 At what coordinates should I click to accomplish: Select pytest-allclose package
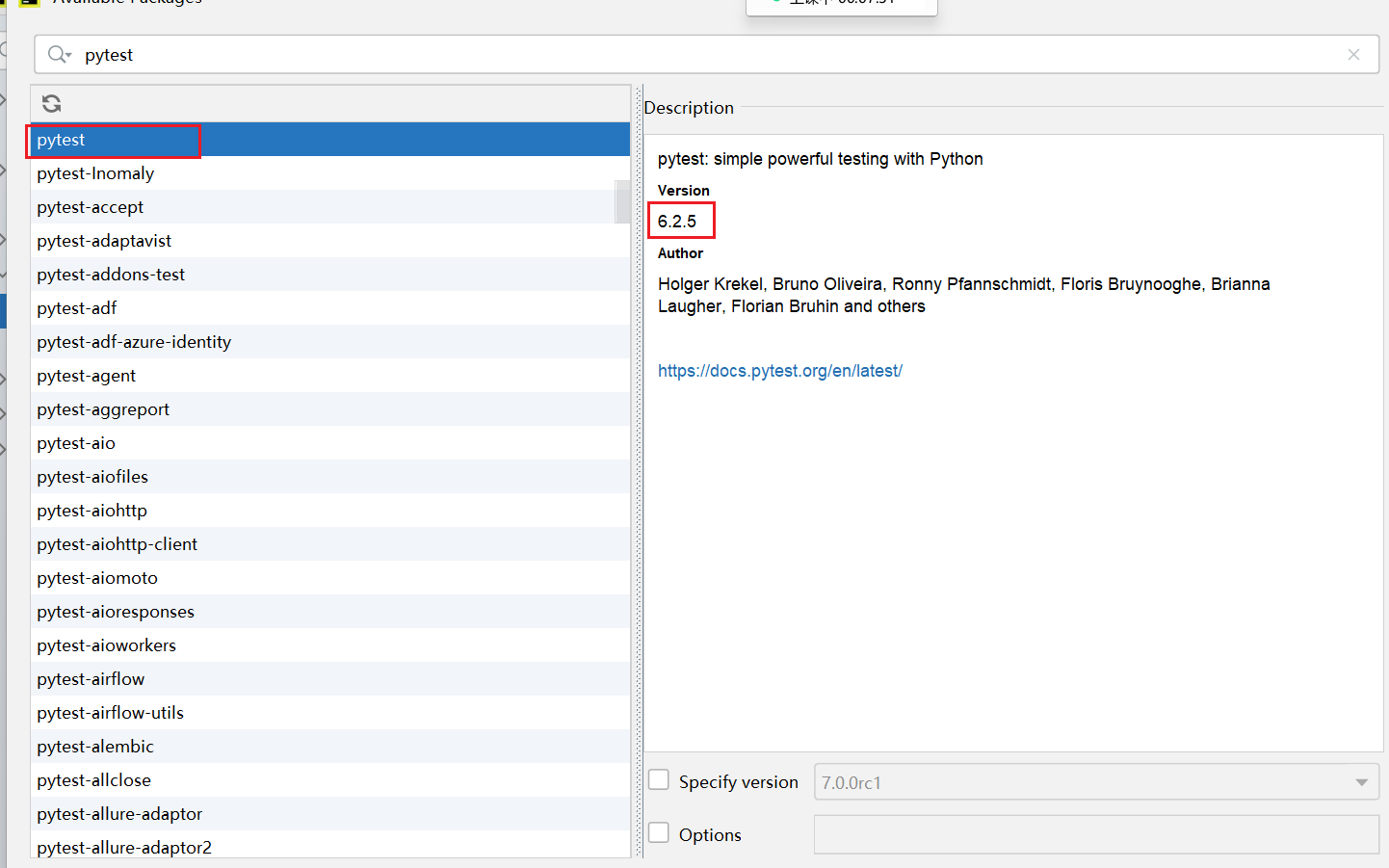[330, 780]
